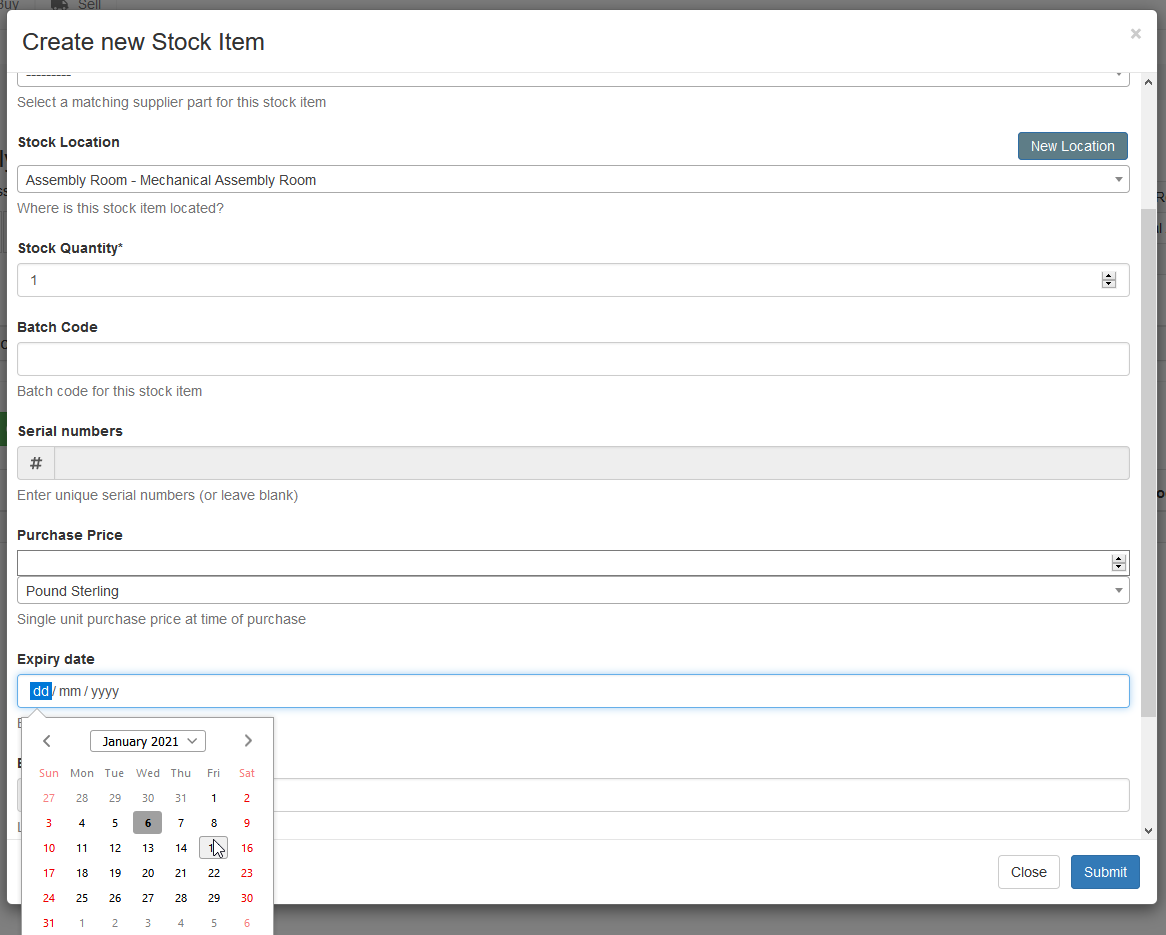Open the January 2021 month selector
This screenshot has width=1166, height=935.
[x=148, y=741]
